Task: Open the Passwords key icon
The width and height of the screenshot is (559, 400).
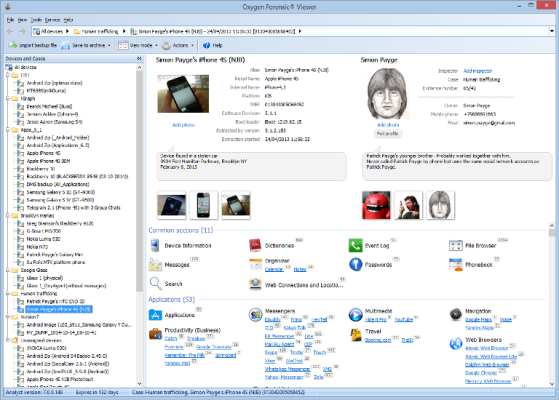Action: pos(355,265)
